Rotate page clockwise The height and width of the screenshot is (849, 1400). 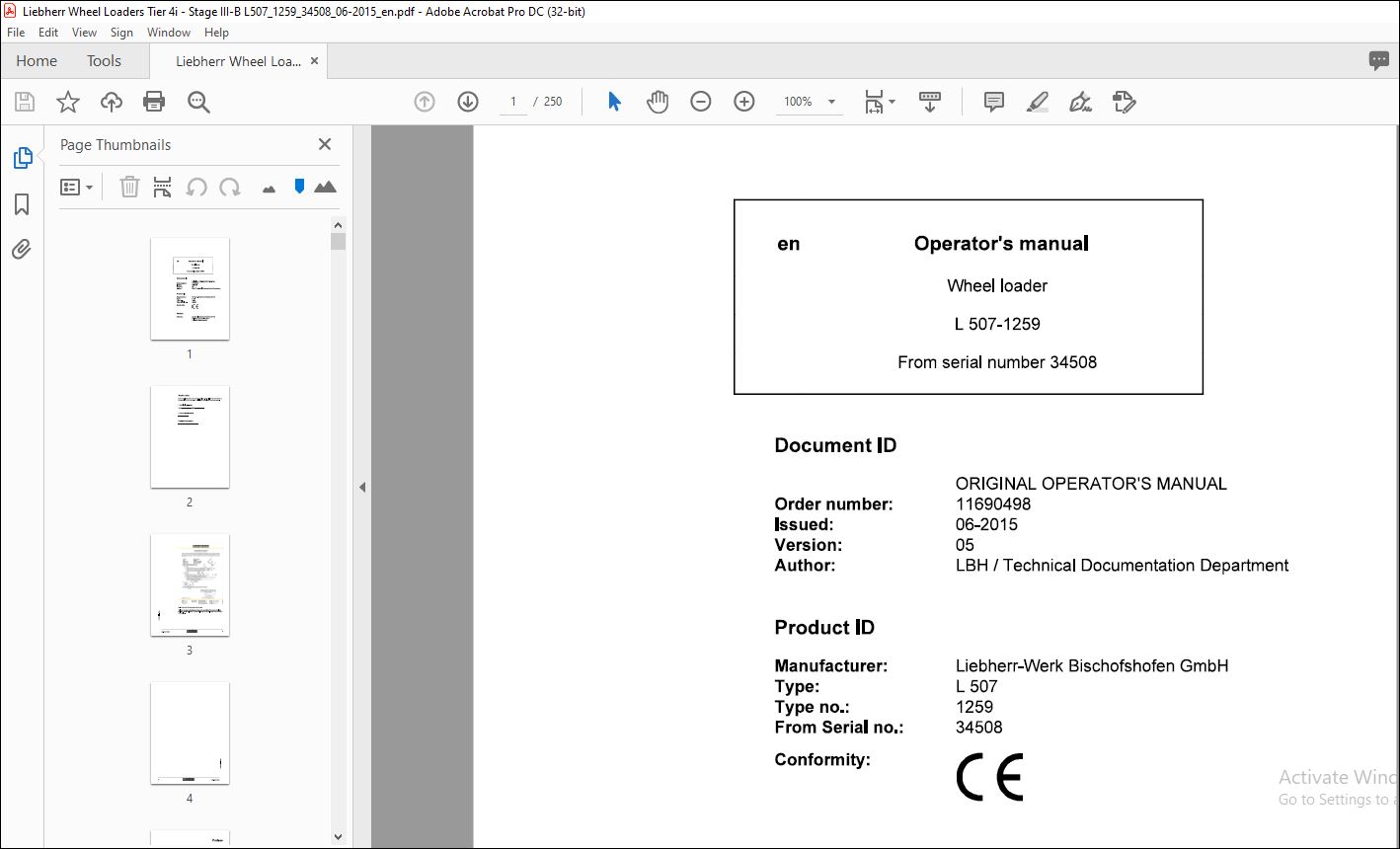(x=230, y=187)
